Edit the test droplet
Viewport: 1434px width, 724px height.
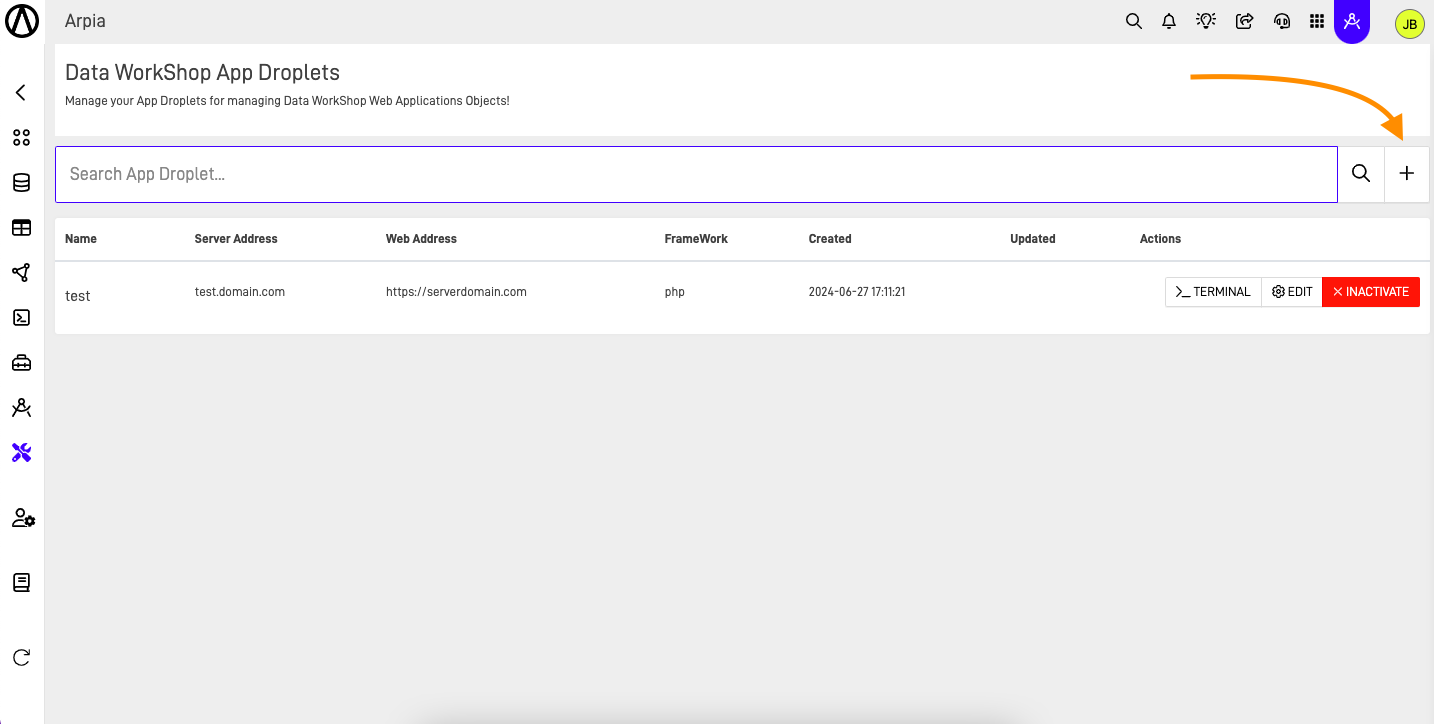1292,292
